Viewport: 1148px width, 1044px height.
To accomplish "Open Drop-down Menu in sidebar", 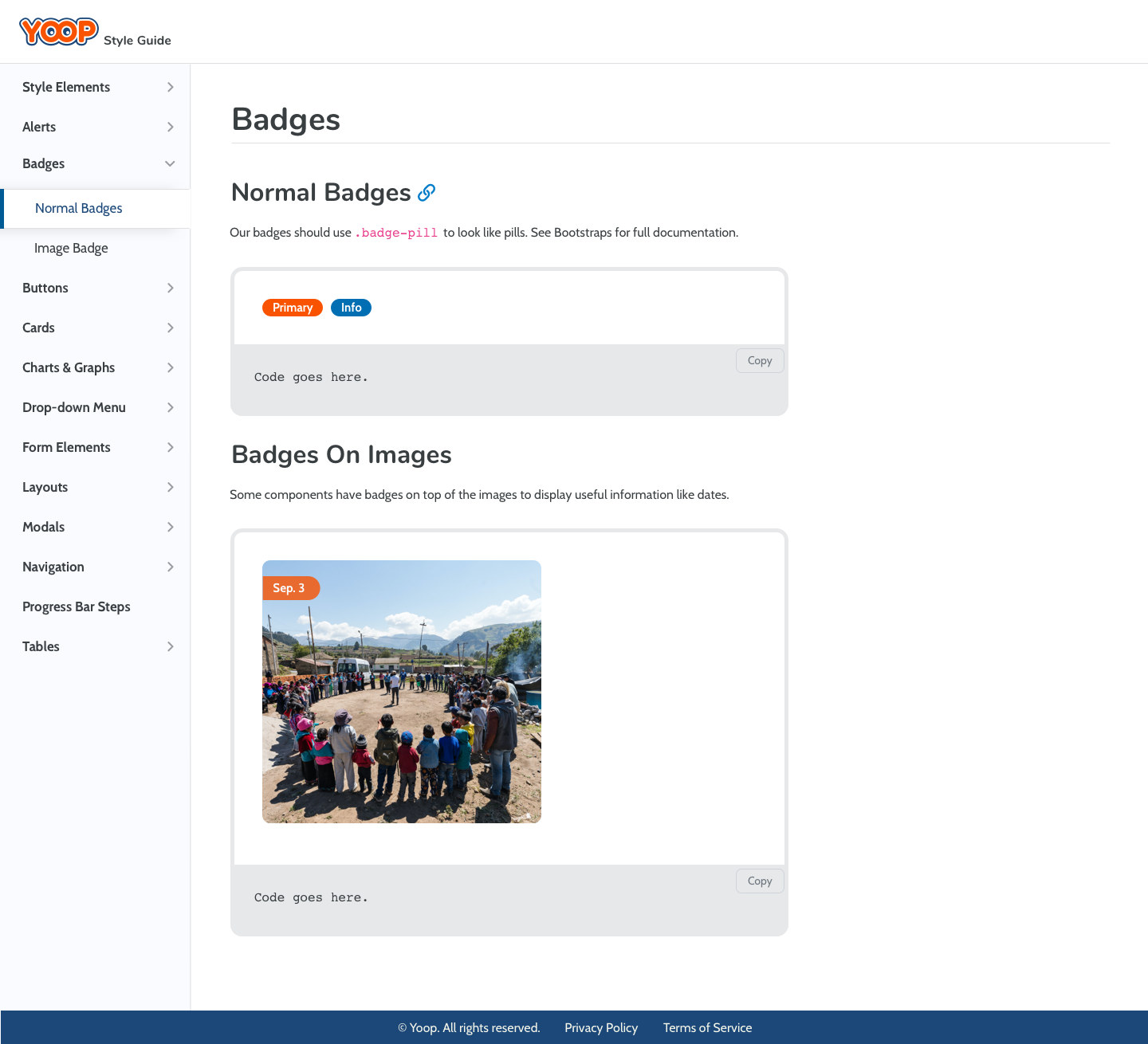I will (74, 407).
